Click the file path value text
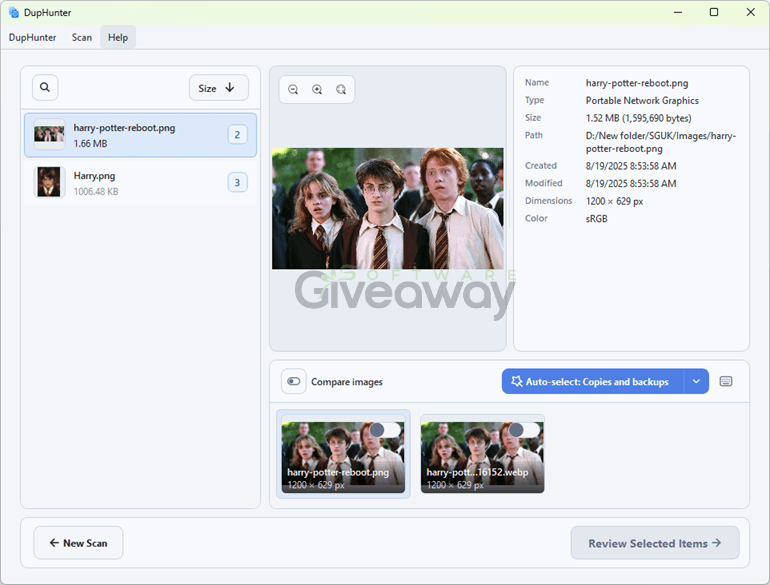 (660, 142)
